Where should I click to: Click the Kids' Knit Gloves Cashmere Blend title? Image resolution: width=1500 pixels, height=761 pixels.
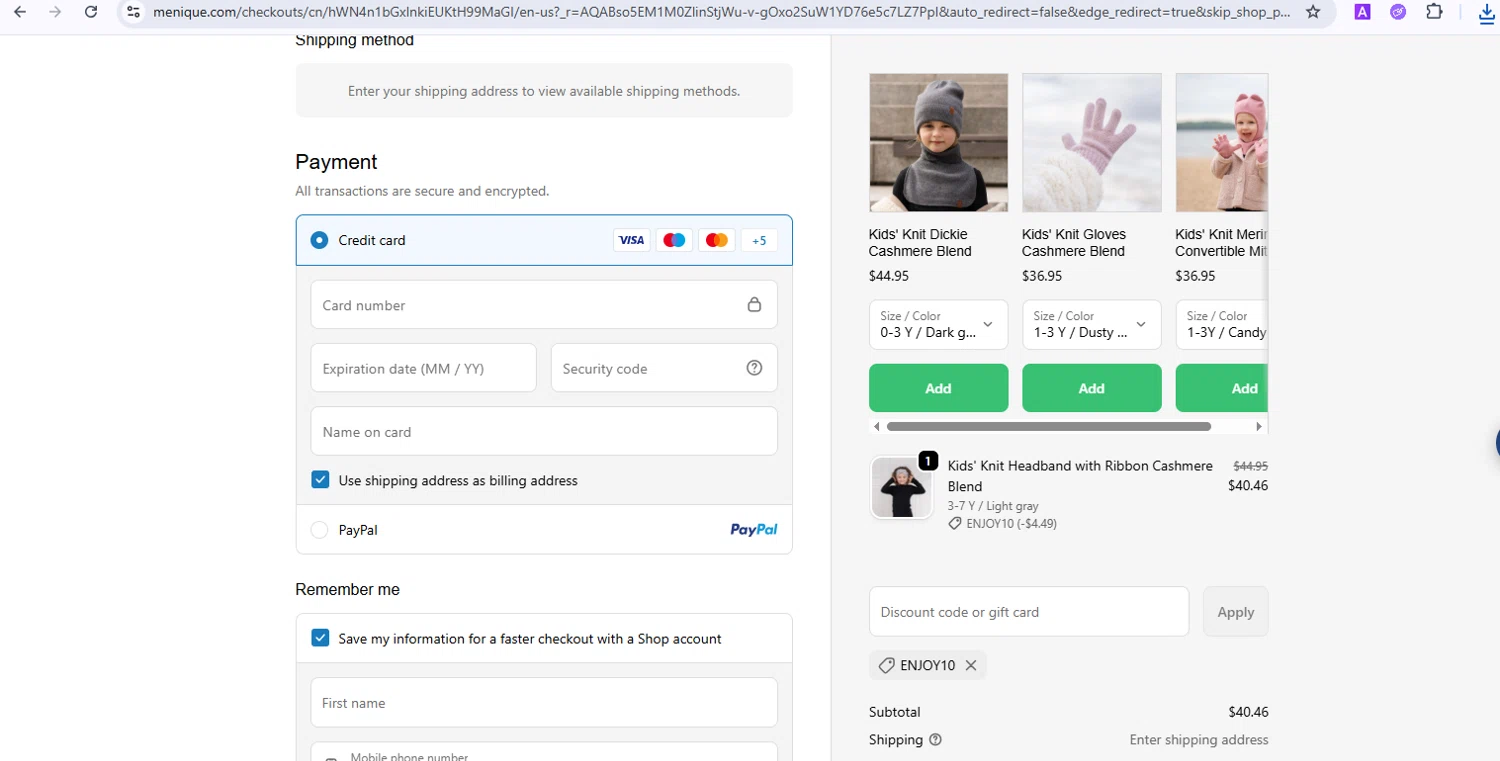pos(1073,242)
